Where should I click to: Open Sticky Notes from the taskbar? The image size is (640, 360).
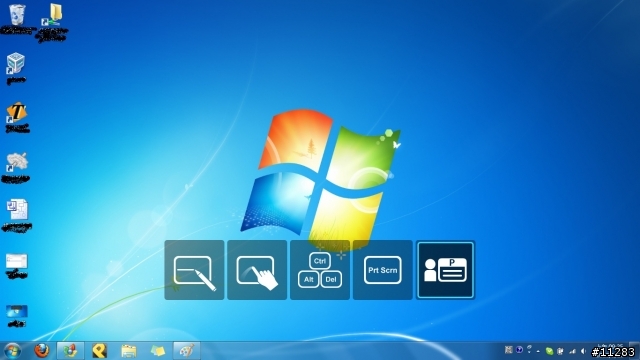point(158,351)
